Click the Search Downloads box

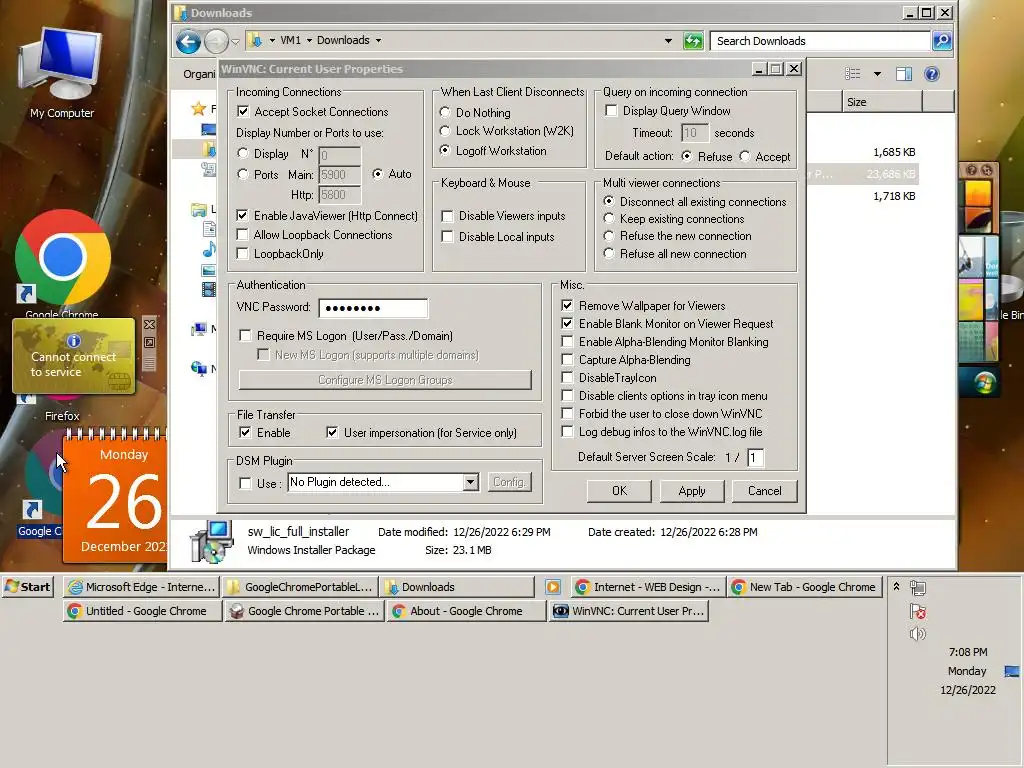tap(820, 41)
